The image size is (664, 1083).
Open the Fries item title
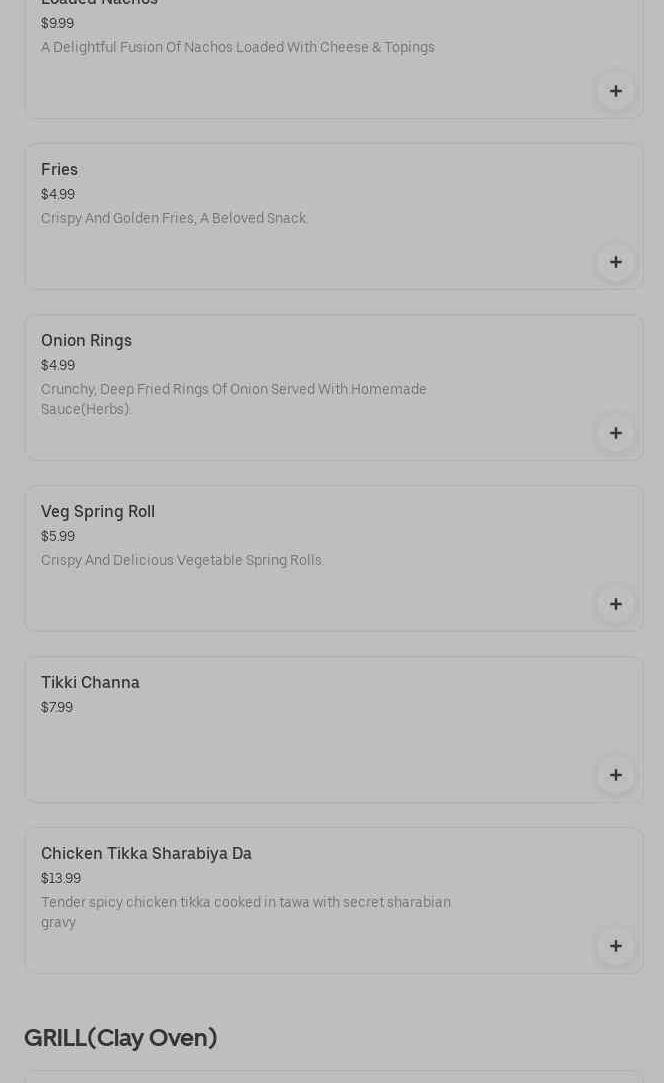59,170
